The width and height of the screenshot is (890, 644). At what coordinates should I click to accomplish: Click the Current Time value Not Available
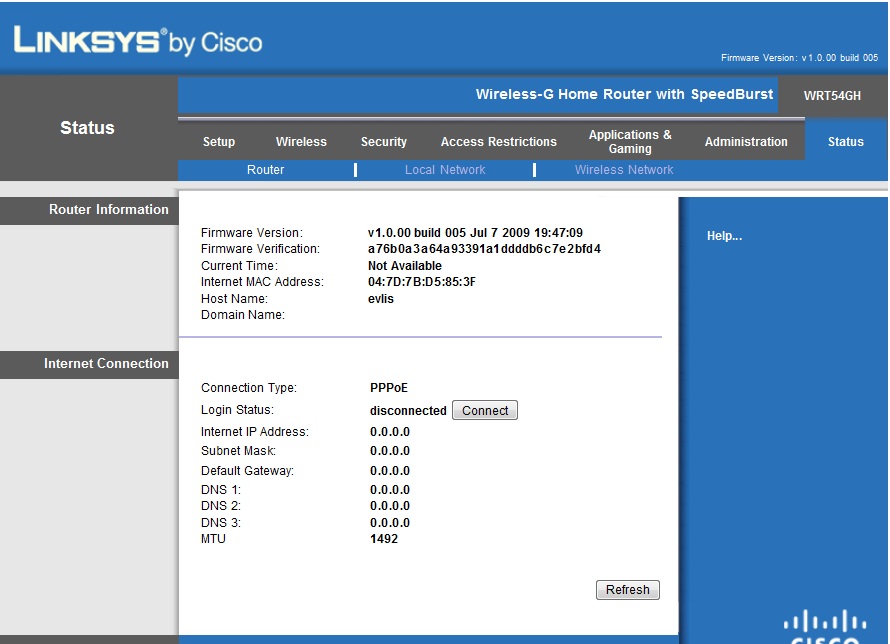click(x=405, y=266)
